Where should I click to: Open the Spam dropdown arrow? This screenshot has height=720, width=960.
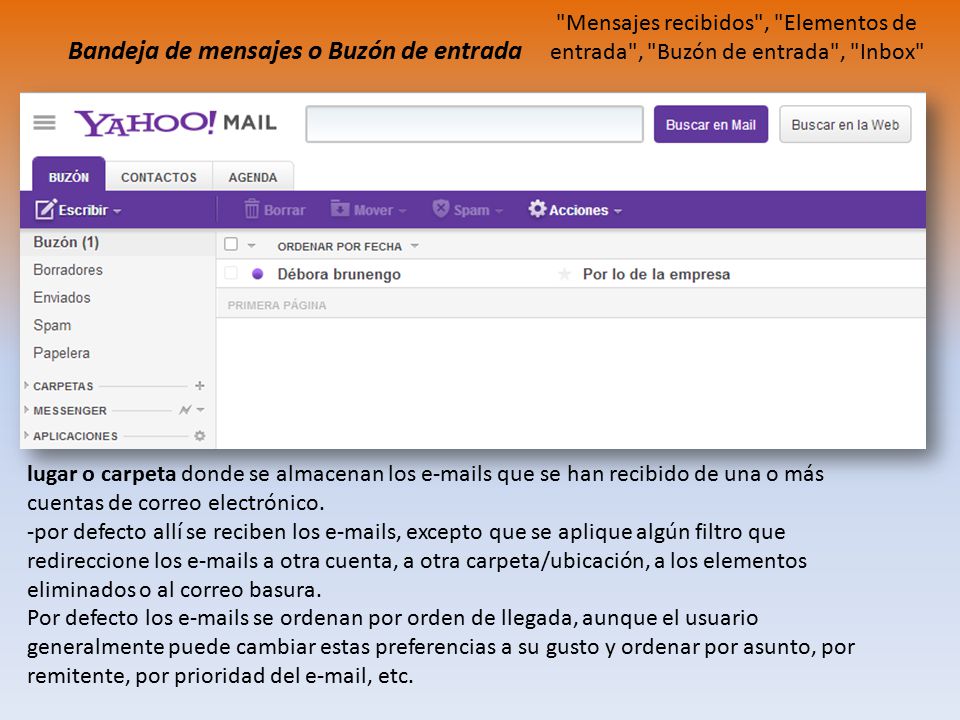click(499, 211)
